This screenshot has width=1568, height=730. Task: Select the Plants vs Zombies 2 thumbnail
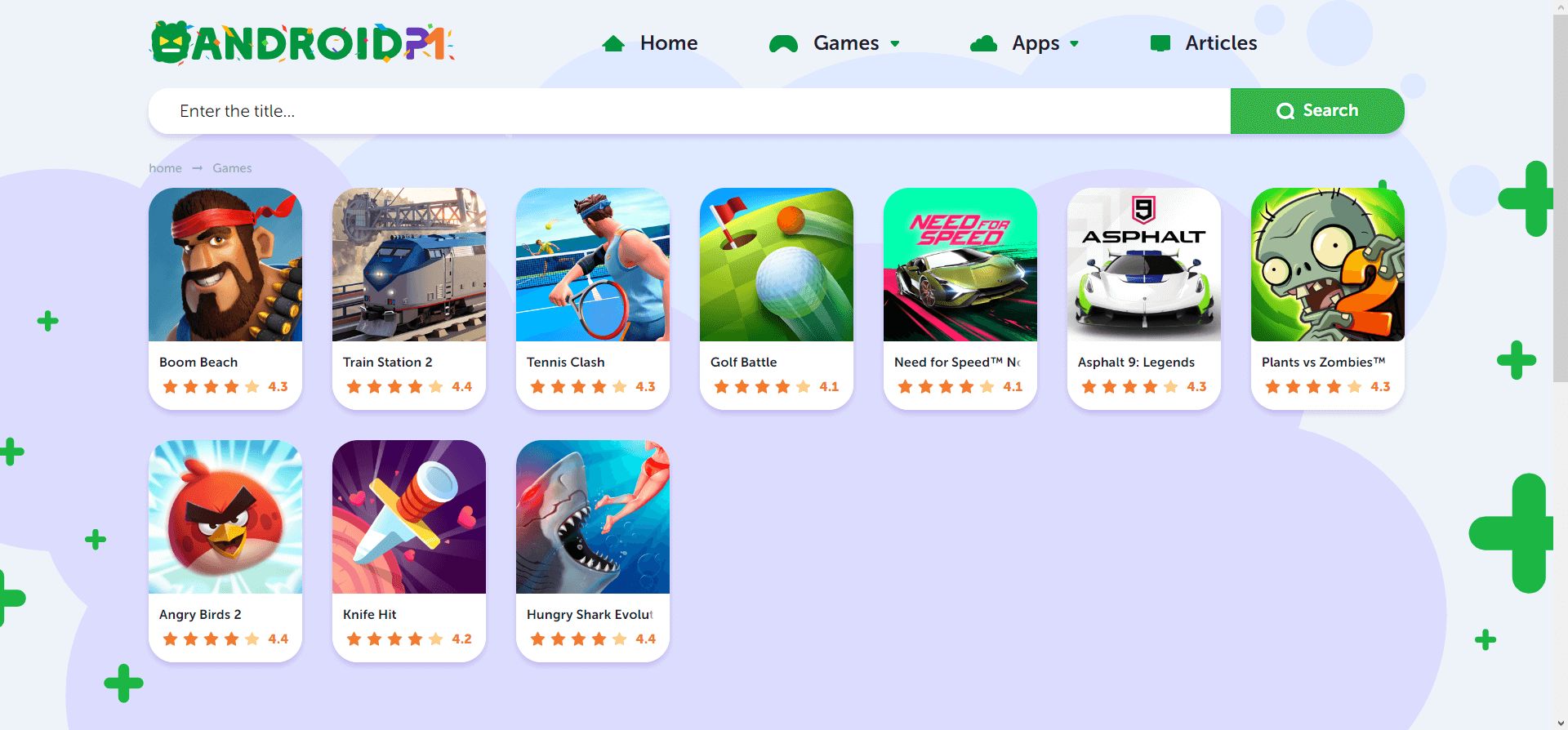click(1328, 265)
